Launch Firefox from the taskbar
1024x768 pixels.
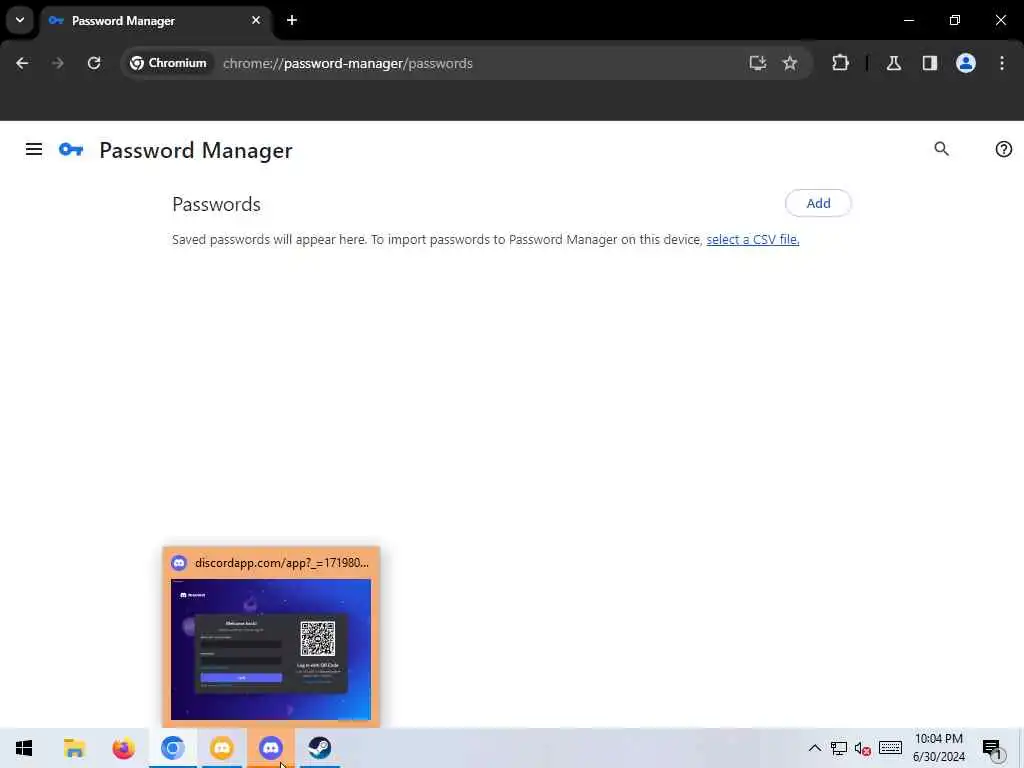123,748
